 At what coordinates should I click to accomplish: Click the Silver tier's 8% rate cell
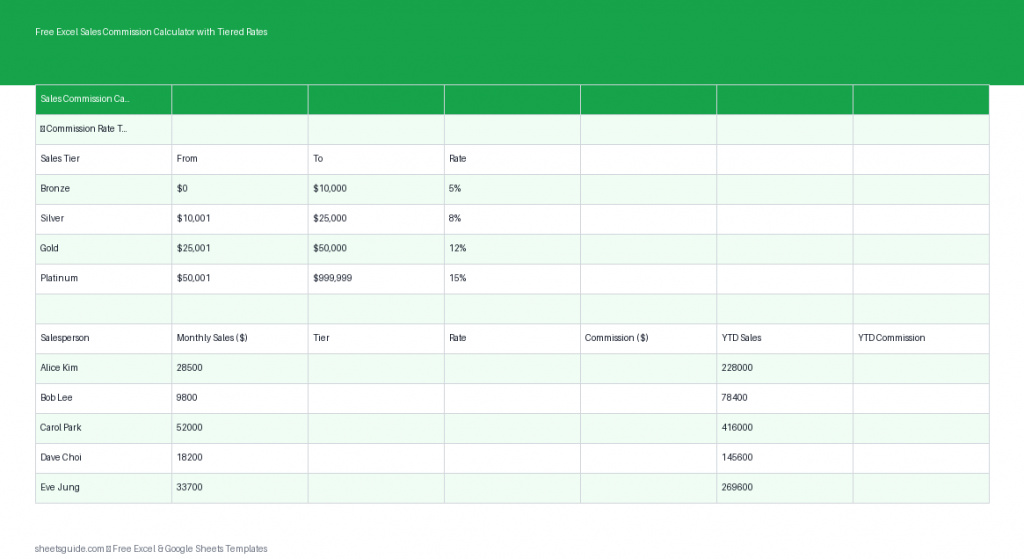(x=512, y=218)
